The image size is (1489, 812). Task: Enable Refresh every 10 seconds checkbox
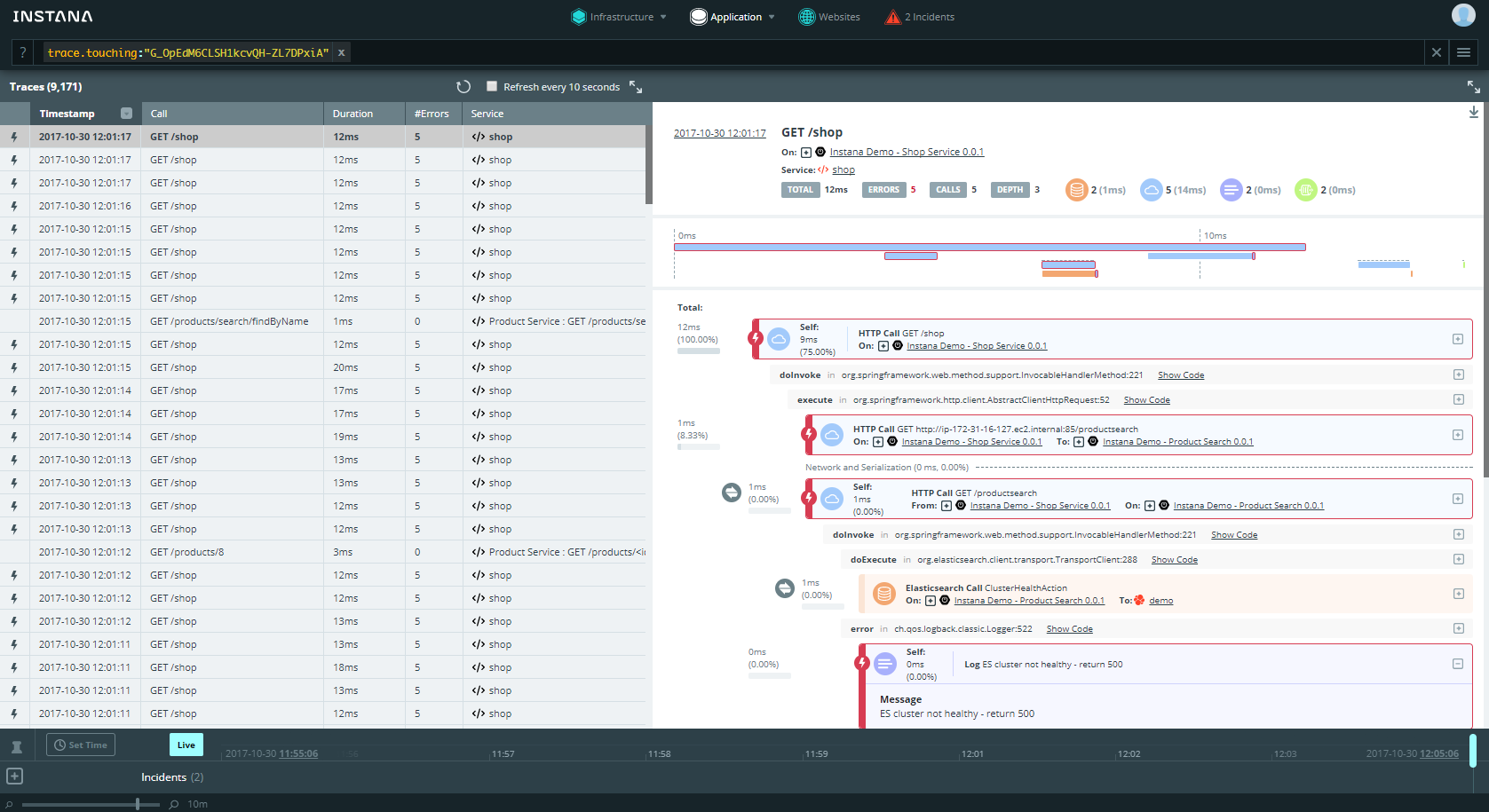tap(492, 86)
